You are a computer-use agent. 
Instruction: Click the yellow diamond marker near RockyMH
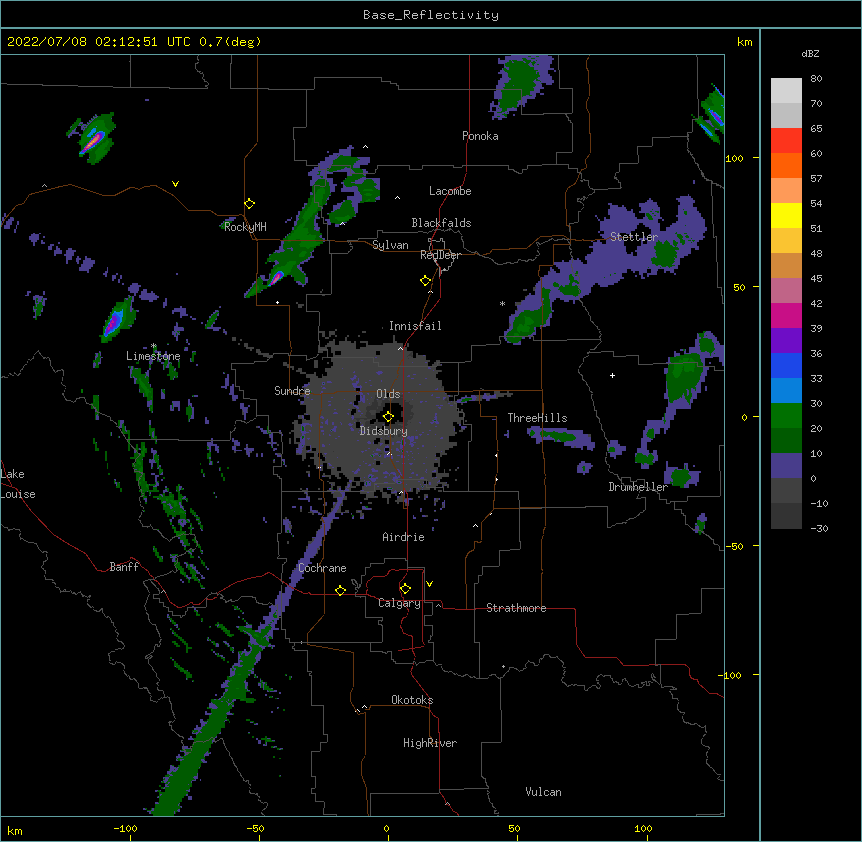[x=250, y=204]
